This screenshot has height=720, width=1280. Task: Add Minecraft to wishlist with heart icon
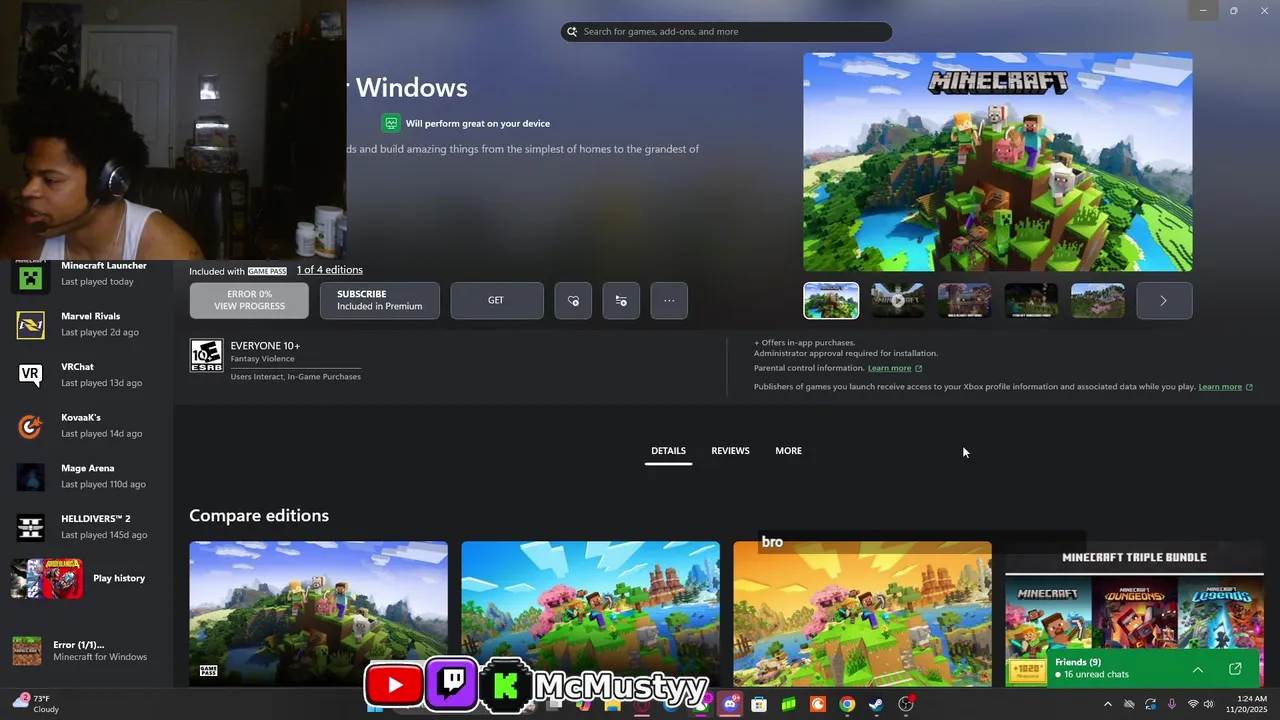tap(573, 301)
